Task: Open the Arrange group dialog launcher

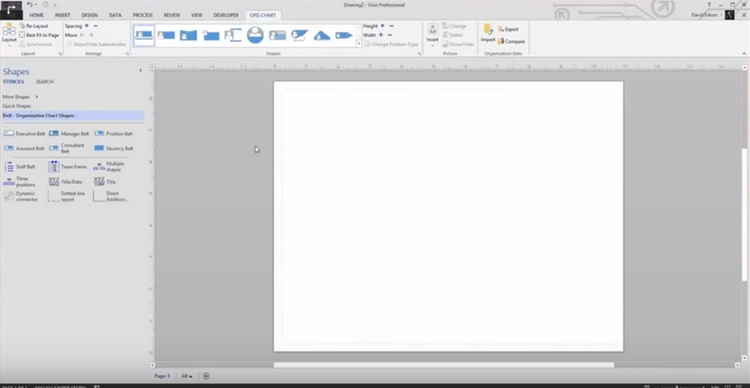Action: click(x=127, y=54)
